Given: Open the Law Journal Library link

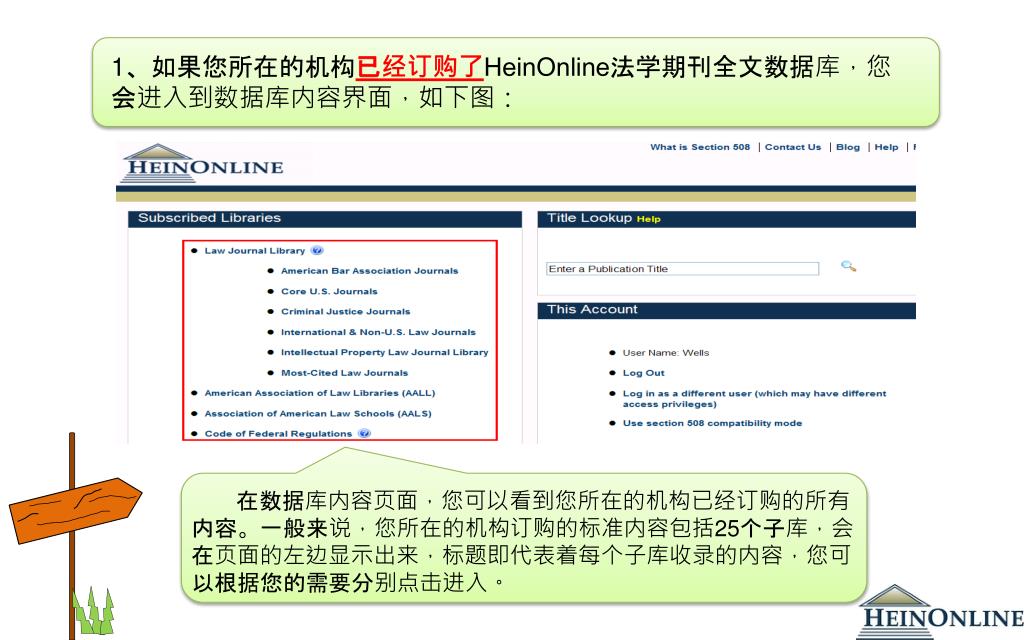Looking at the screenshot, I should (255, 251).
